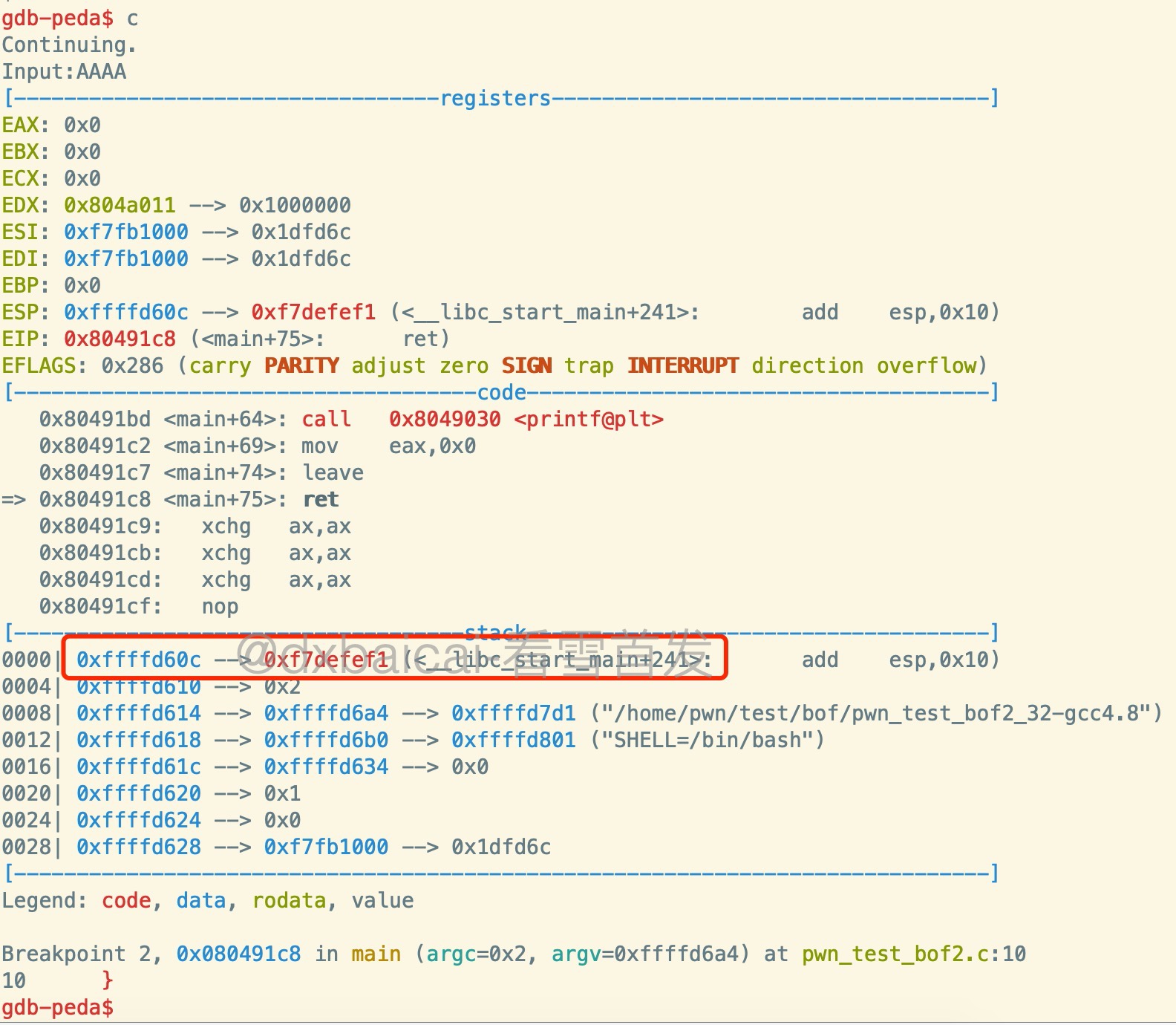Click the breakpoint address "0x080491c8"
This screenshot has height=1025, width=1176.
238,954
